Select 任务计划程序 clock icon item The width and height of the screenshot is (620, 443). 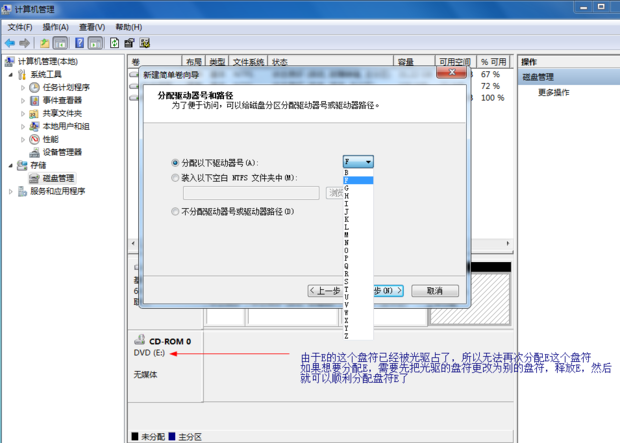click(35, 87)
